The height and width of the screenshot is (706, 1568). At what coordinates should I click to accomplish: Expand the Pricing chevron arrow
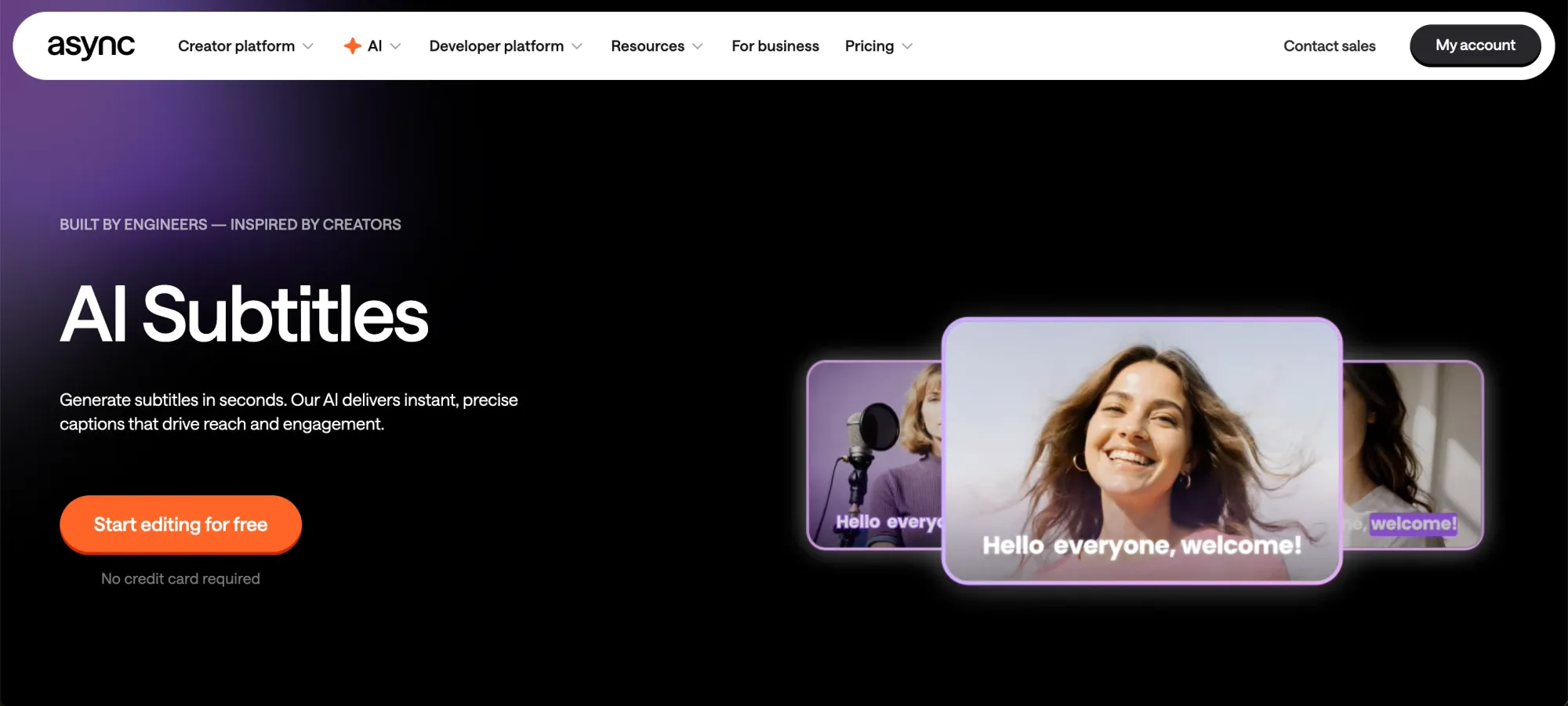907,46
